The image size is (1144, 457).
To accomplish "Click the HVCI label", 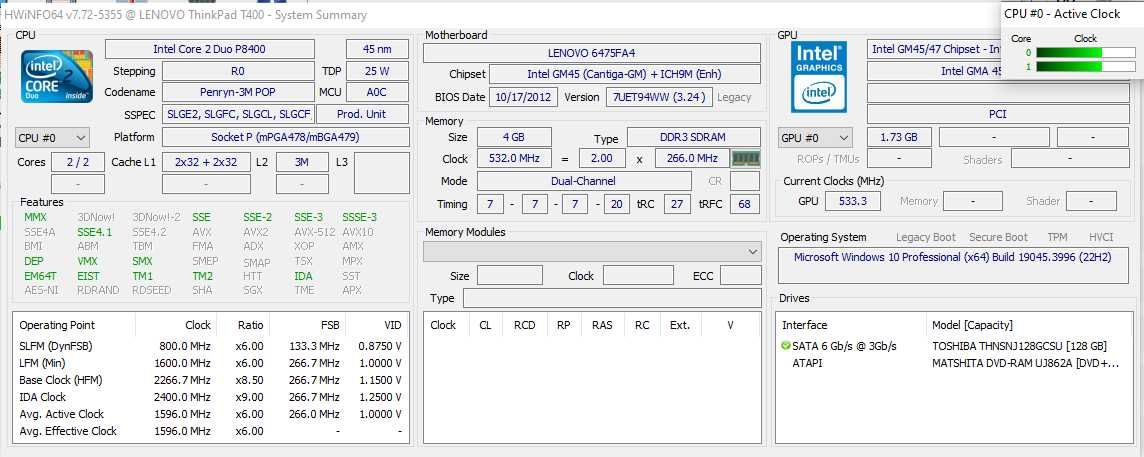I will pos(1101,237).
